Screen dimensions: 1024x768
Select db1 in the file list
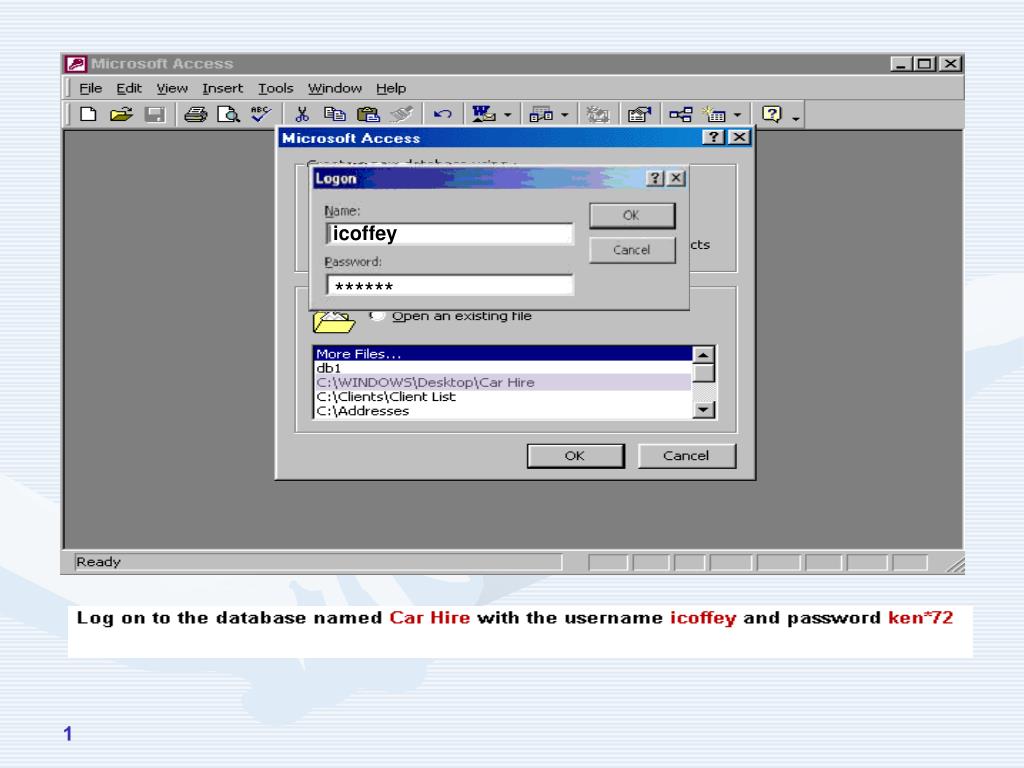(502, 368)
